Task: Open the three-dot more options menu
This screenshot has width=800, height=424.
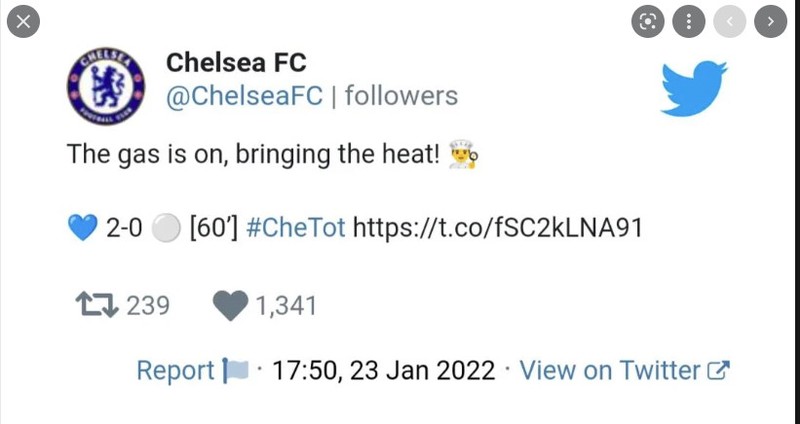Action: 689,21
